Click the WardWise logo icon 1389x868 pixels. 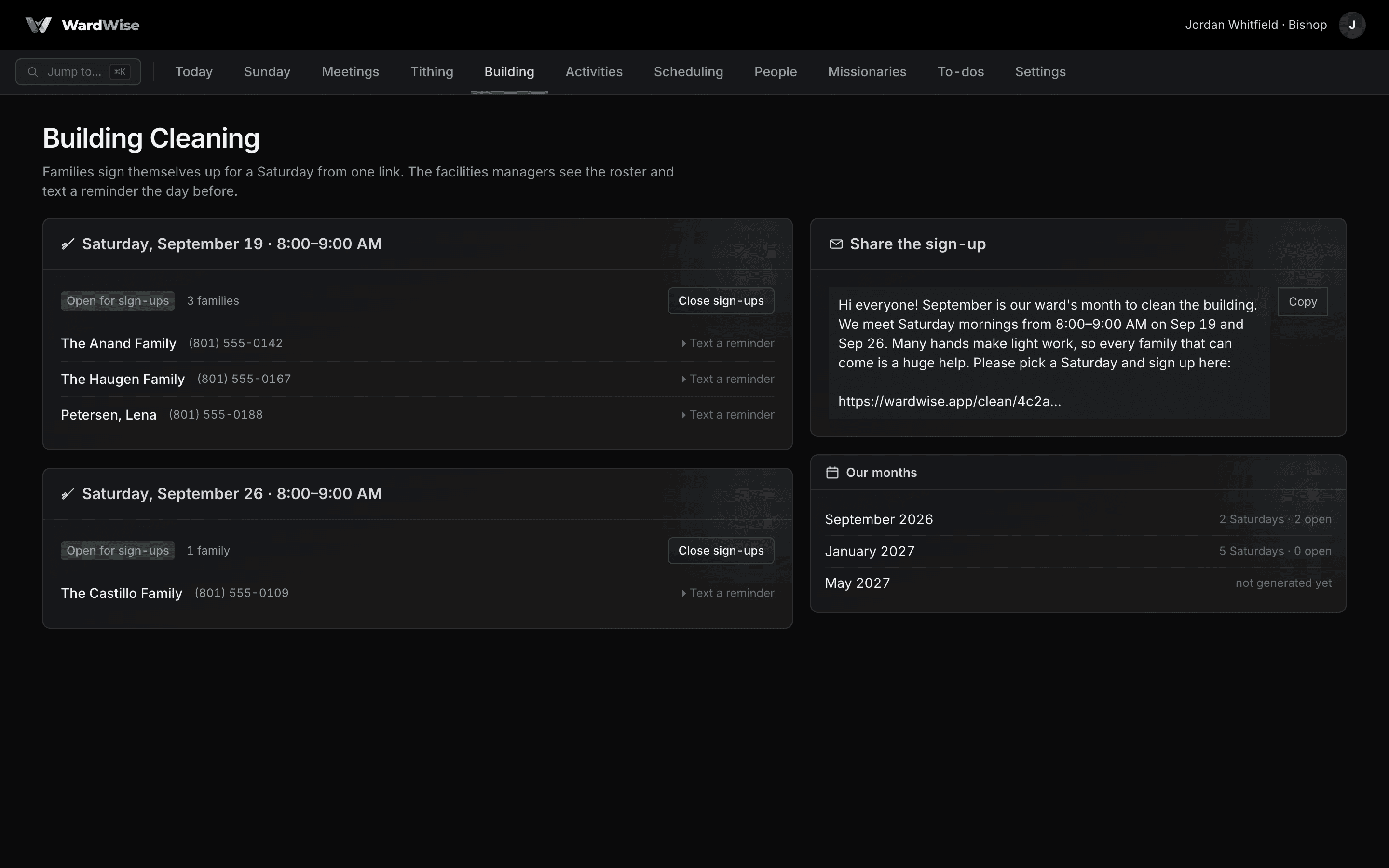click(39, 25)
